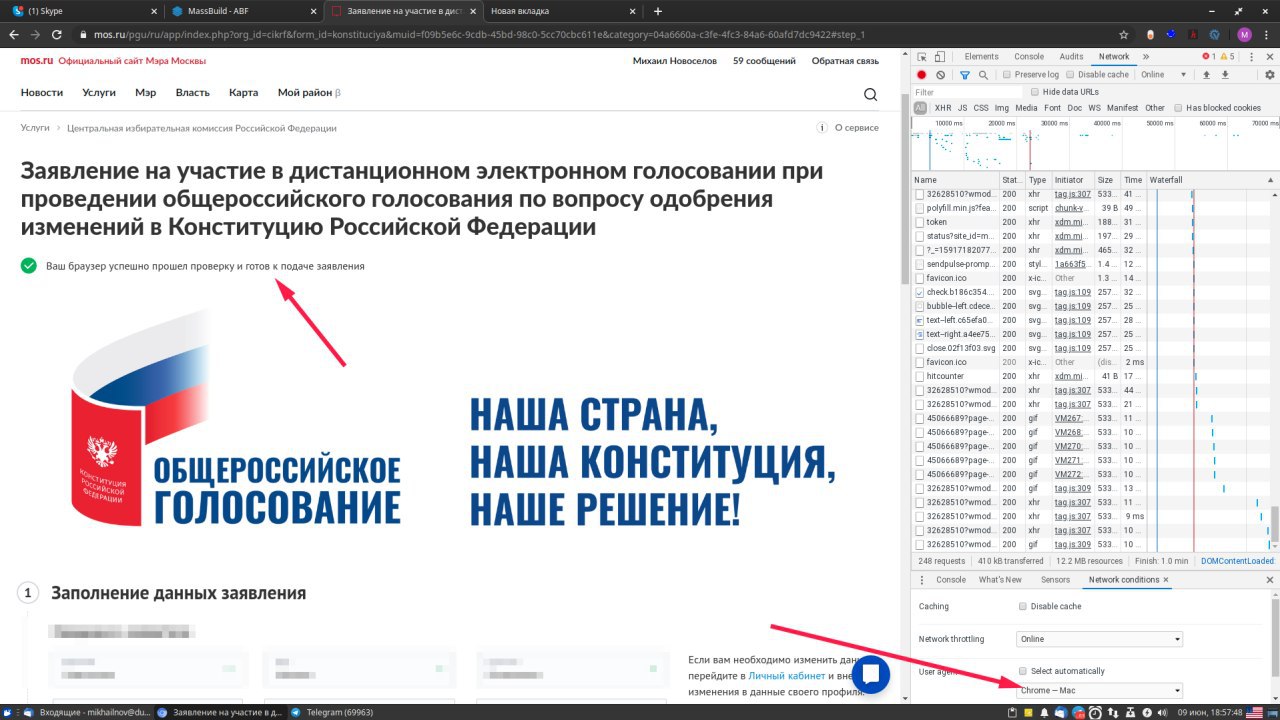The width and height of the screenshot is (1280, 720).
Task: Click the export HAR download icon
Action: 1225,75
